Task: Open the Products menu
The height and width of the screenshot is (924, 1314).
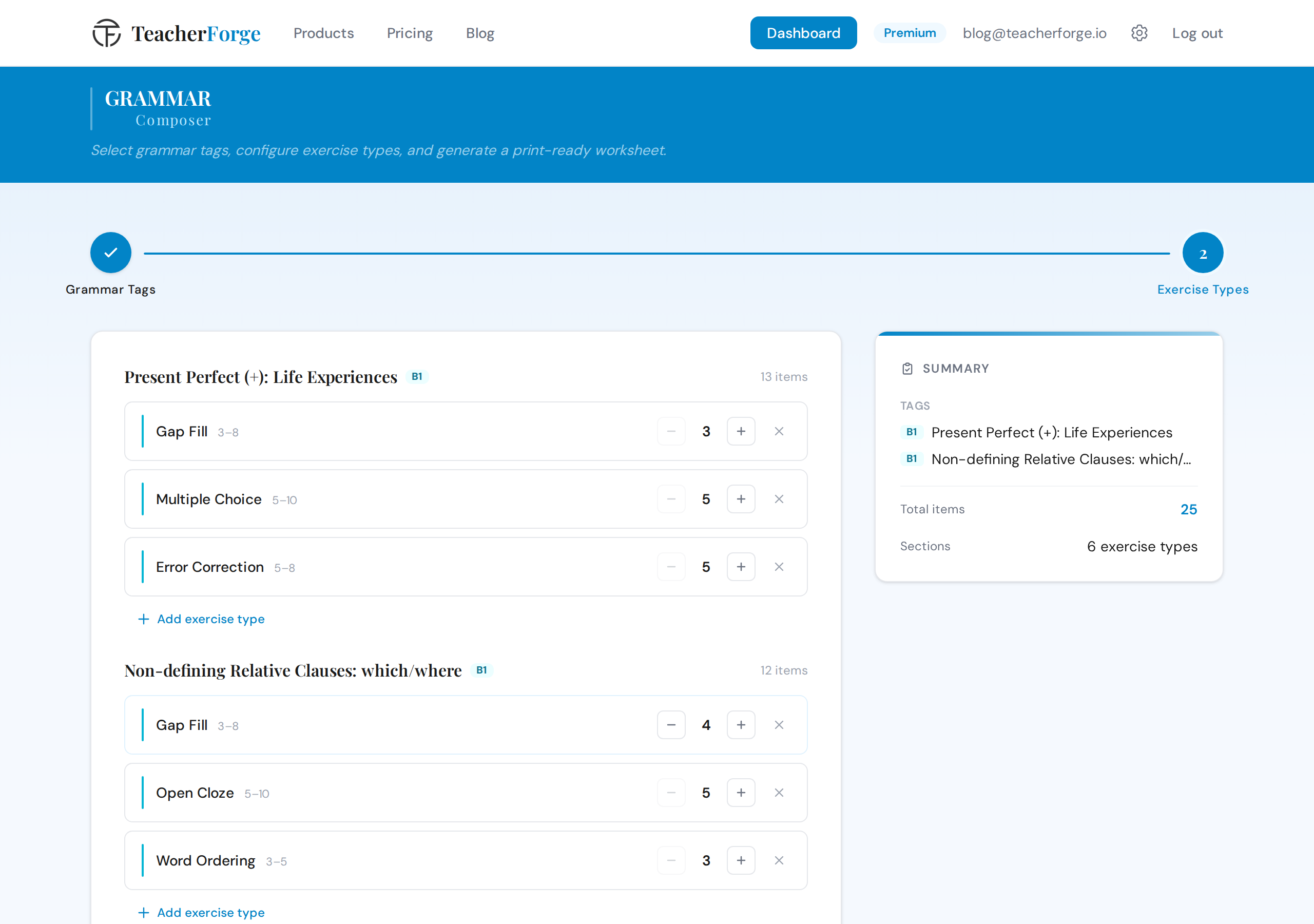Action: coord(323,33)
